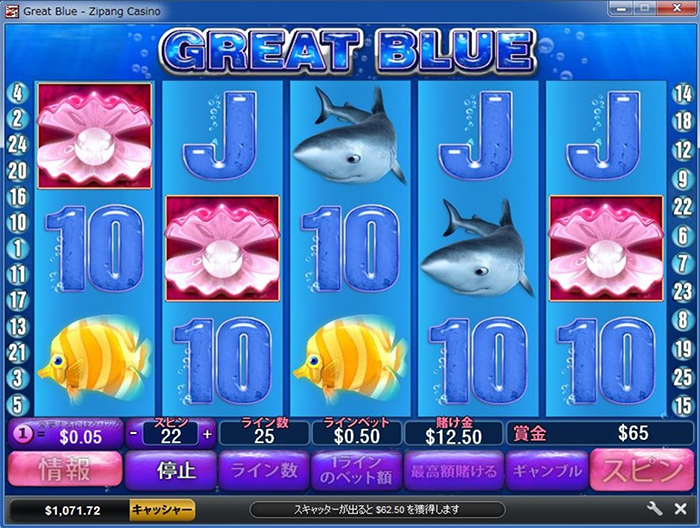Image resolution: width=700 pixels, height=528 pixels.
Task: Increase auto spin count with plus
Action: 208,434
